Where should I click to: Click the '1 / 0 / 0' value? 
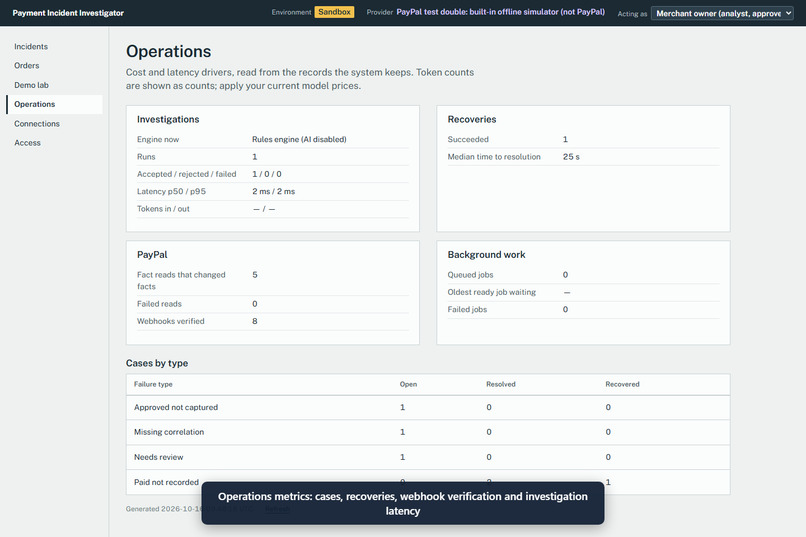(267, 174)
